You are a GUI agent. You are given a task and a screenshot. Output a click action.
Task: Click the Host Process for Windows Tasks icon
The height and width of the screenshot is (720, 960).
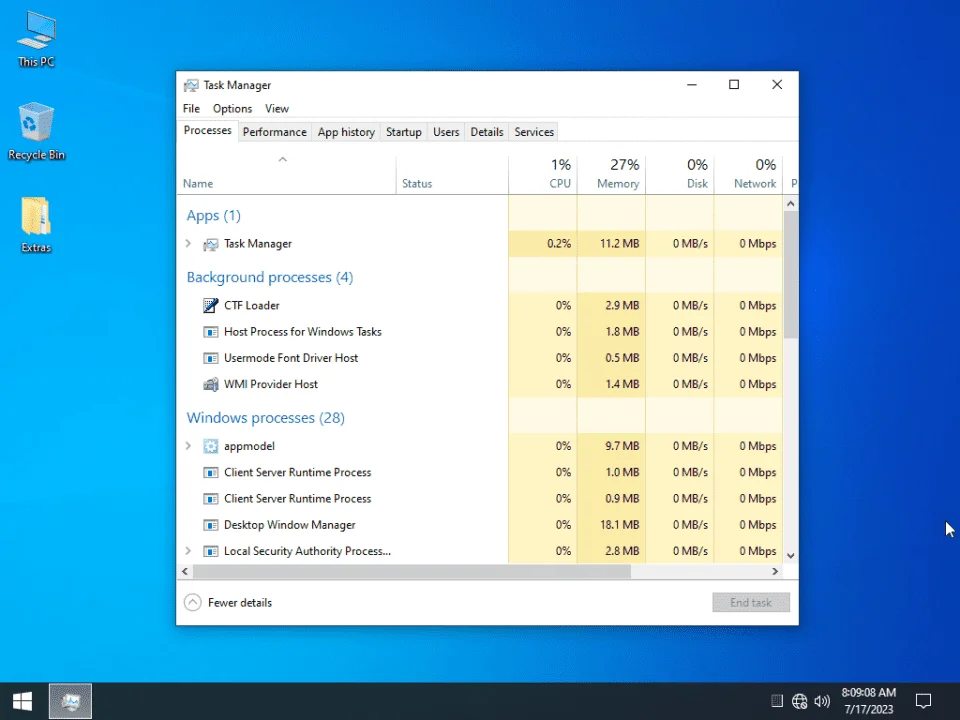coord(211,332)
